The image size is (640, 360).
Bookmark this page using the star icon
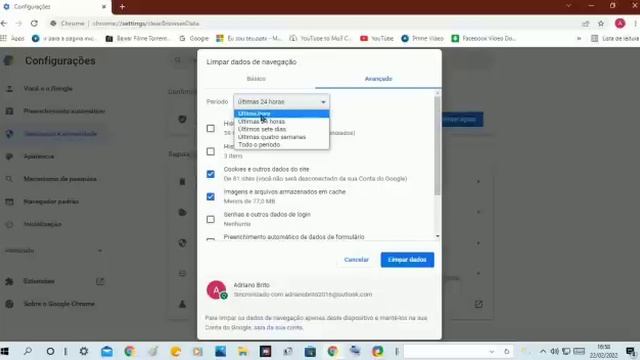click(x=601, y=24)
